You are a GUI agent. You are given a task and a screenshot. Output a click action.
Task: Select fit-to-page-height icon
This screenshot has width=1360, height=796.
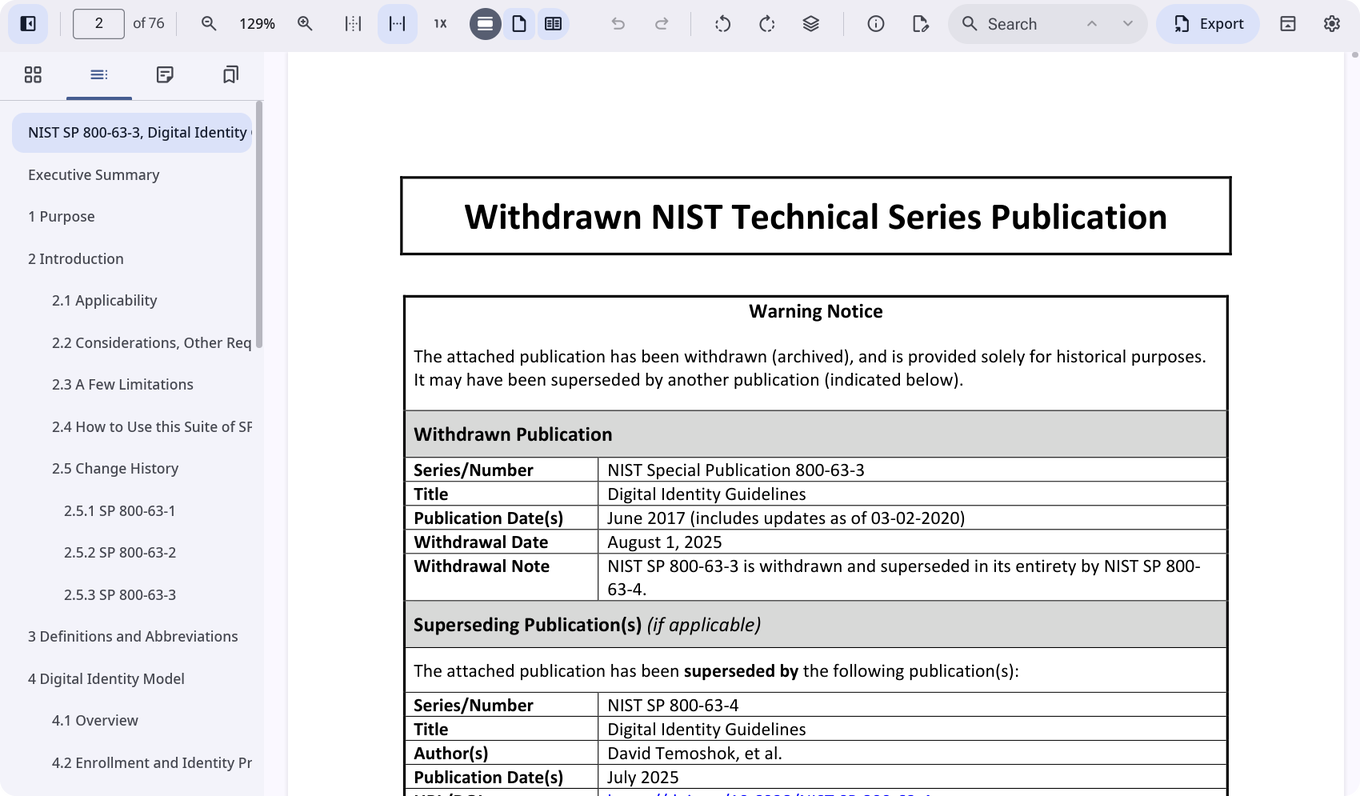[x=353, y=24]
